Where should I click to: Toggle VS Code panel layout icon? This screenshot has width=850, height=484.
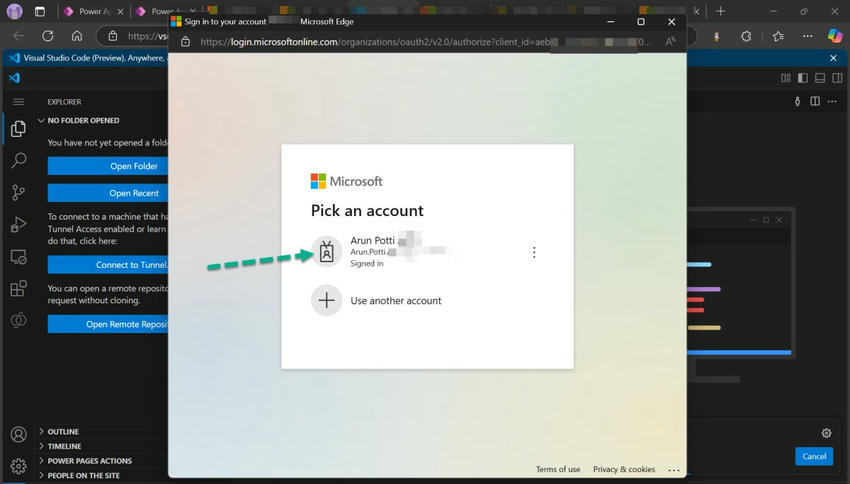(x=820, y=78)
